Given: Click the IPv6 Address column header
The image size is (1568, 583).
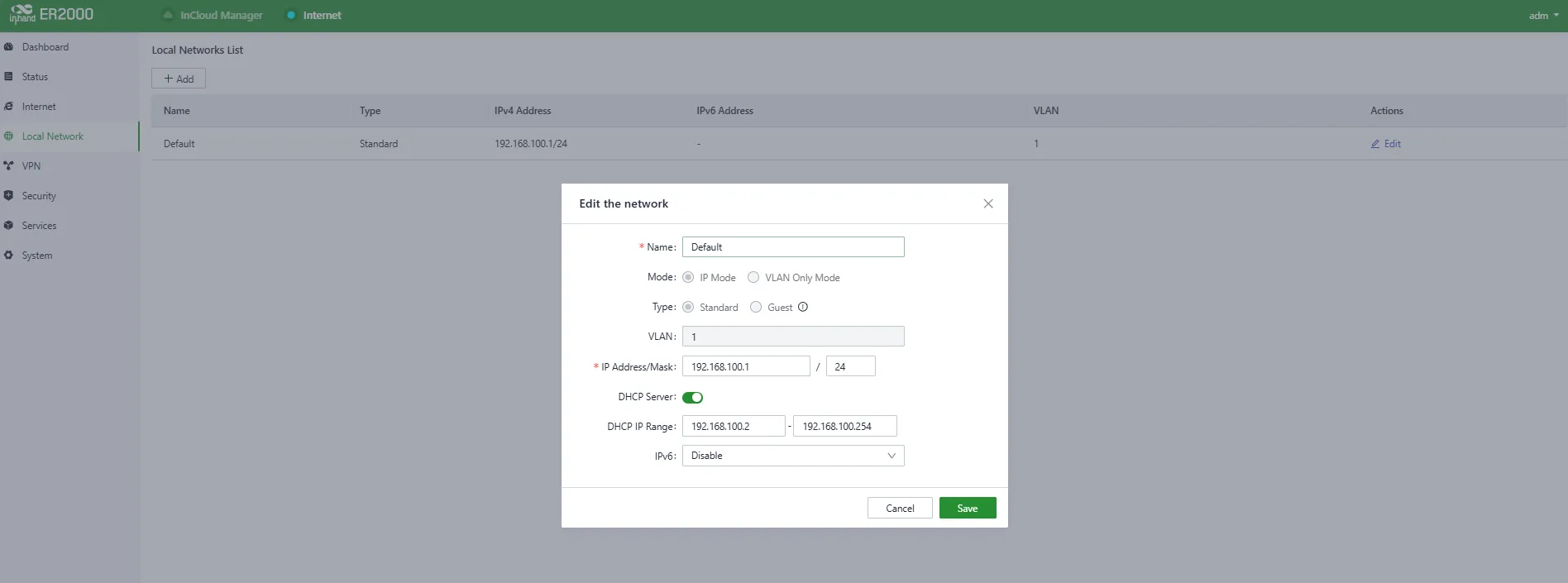Looking at the screenshot, I should pos(724,111).
